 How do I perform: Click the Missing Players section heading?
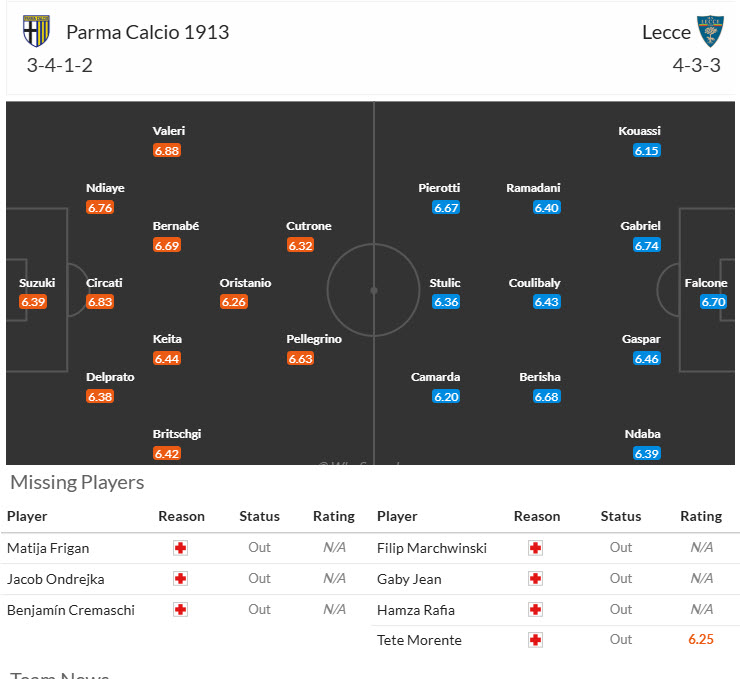point(77,483)
